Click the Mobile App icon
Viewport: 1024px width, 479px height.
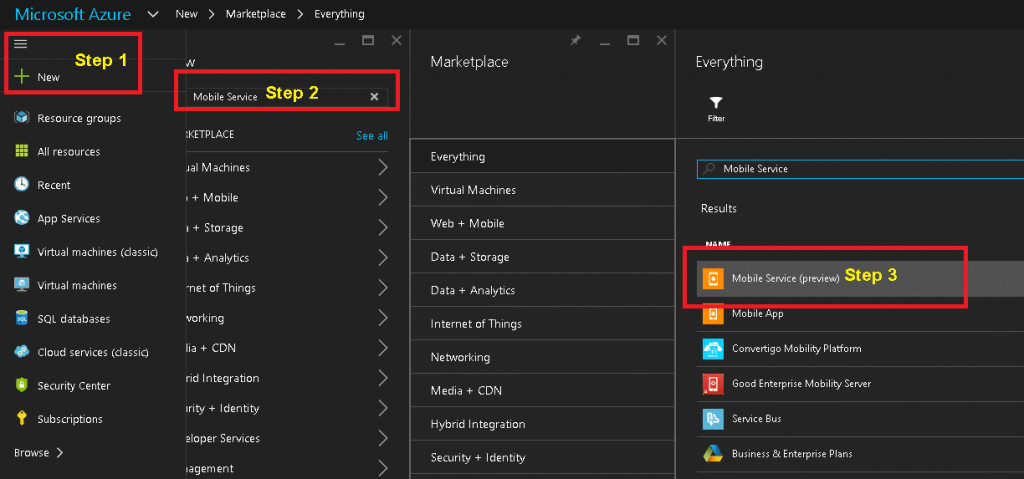(x=713, y=314)
